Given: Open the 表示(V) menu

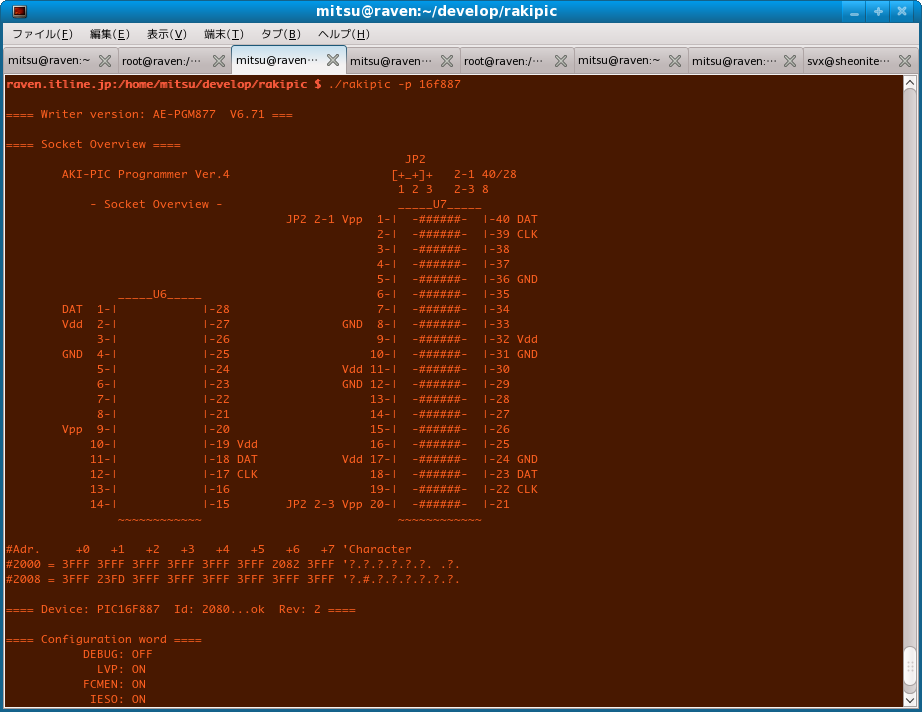Looking at the screenshot, I should pyautogui.click(x=166, y=34).
